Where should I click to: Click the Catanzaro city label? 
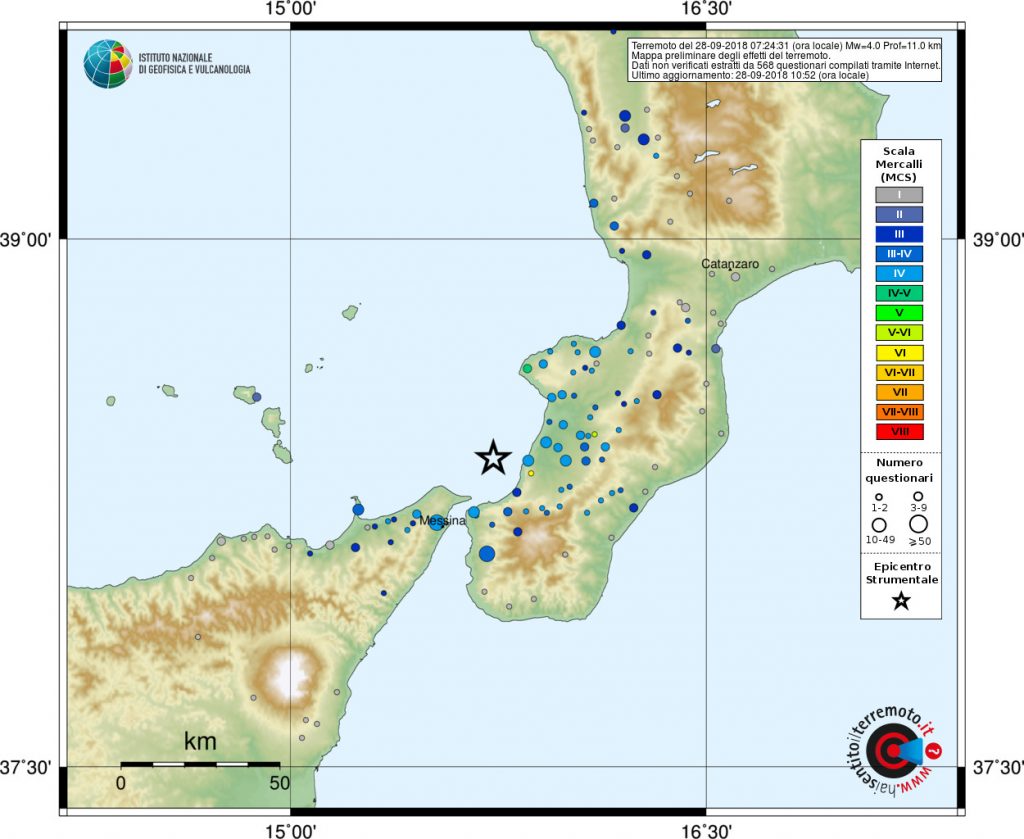coord(730,264)
